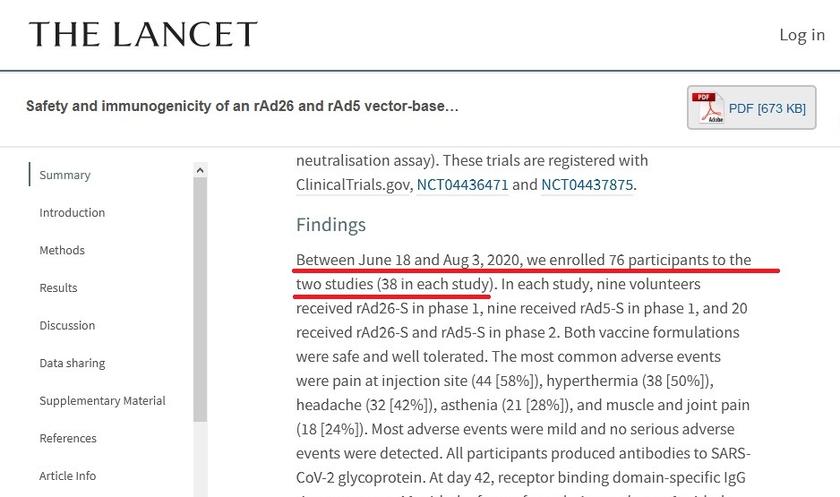Viewport: 840px width, 497px height.
Task: Click the truncated article title text
Action: pos(242,106)
